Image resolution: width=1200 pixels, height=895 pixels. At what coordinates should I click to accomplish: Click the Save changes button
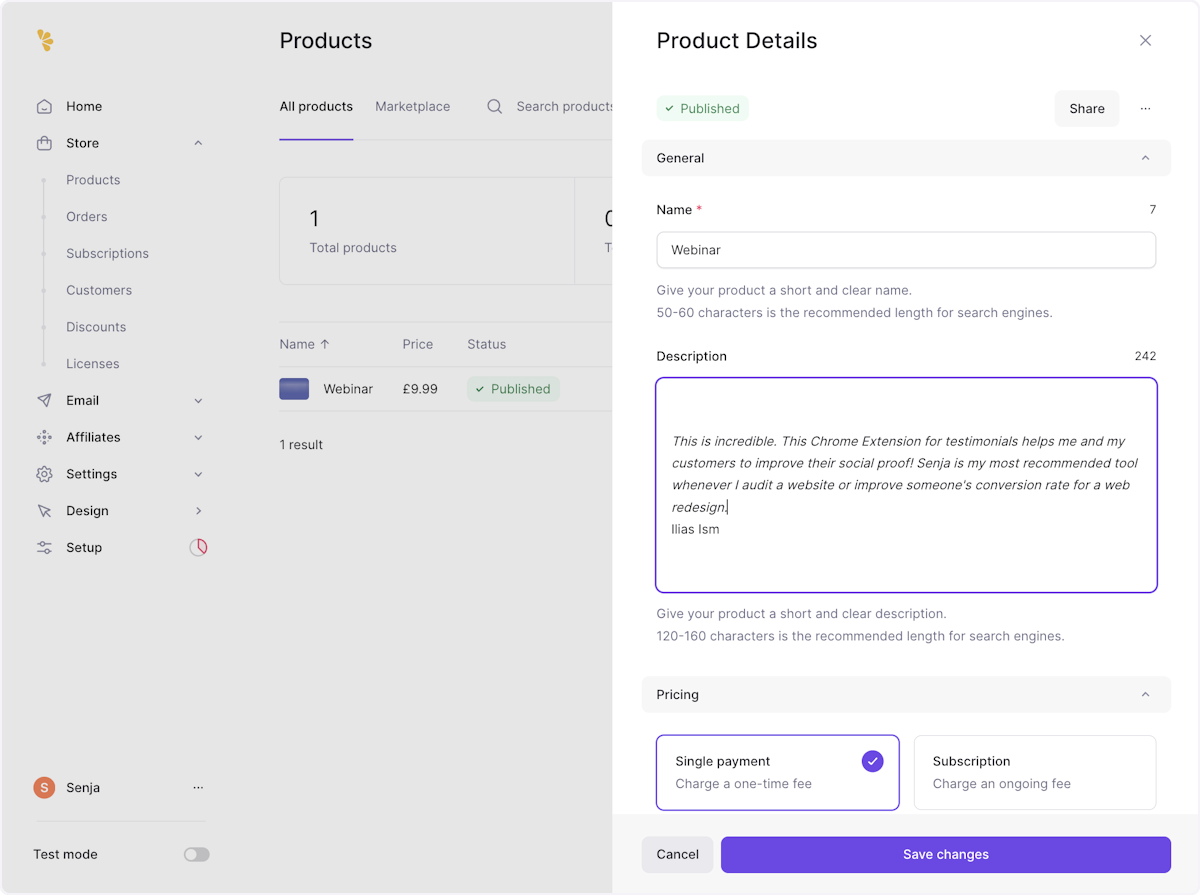tap(945, 855)
